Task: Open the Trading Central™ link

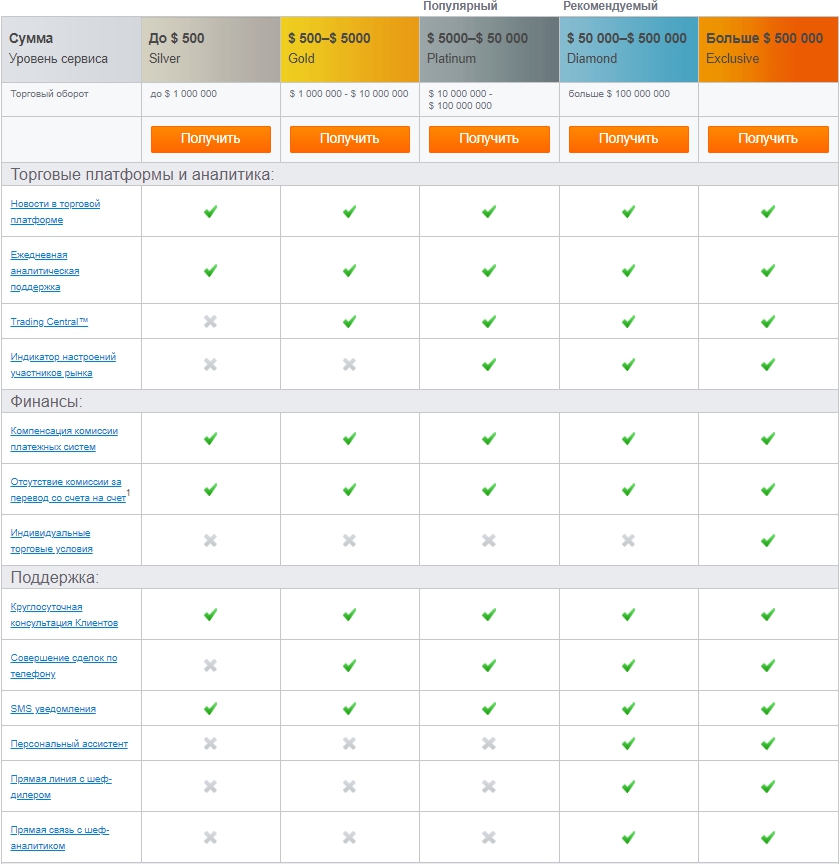Action: 49,322
